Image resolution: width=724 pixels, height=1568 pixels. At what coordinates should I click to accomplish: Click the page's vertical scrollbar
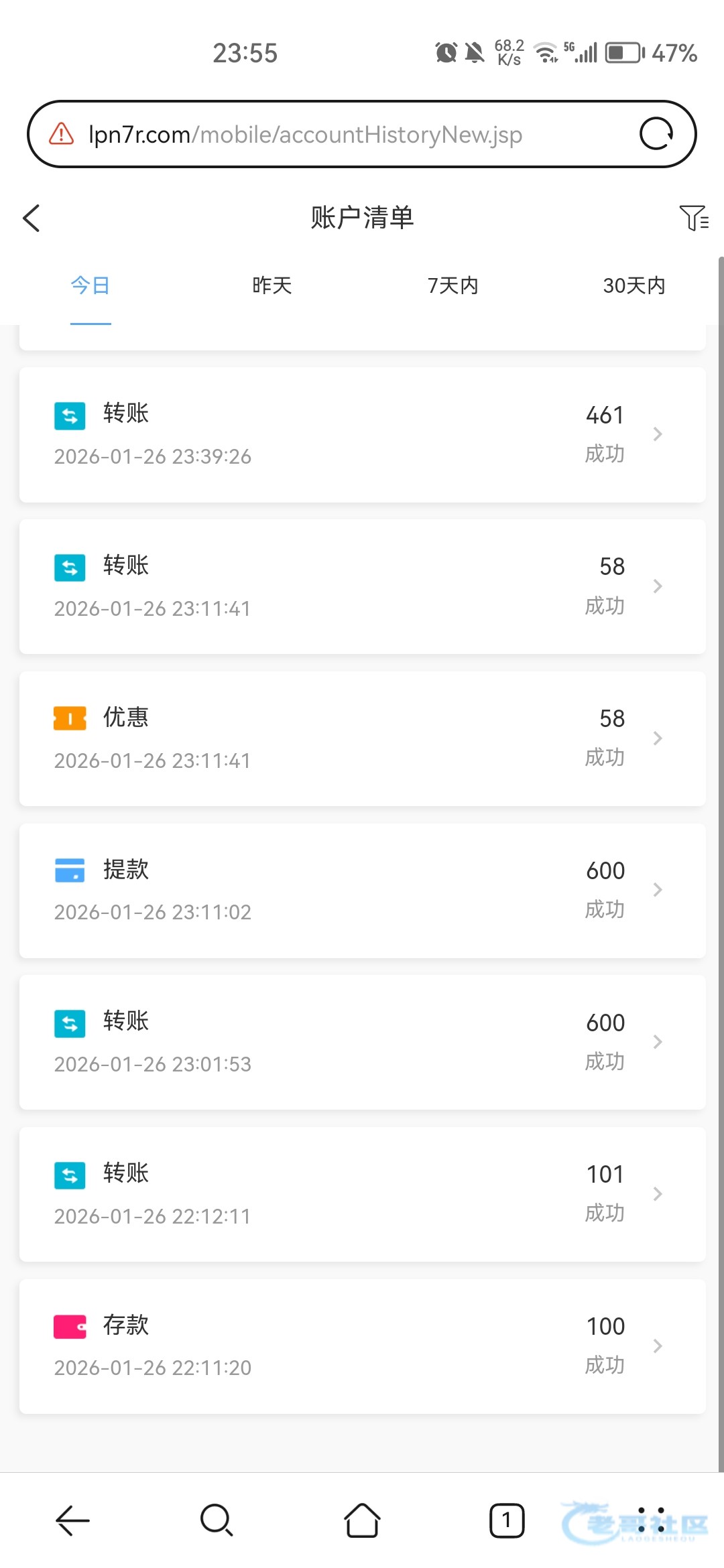721,804
